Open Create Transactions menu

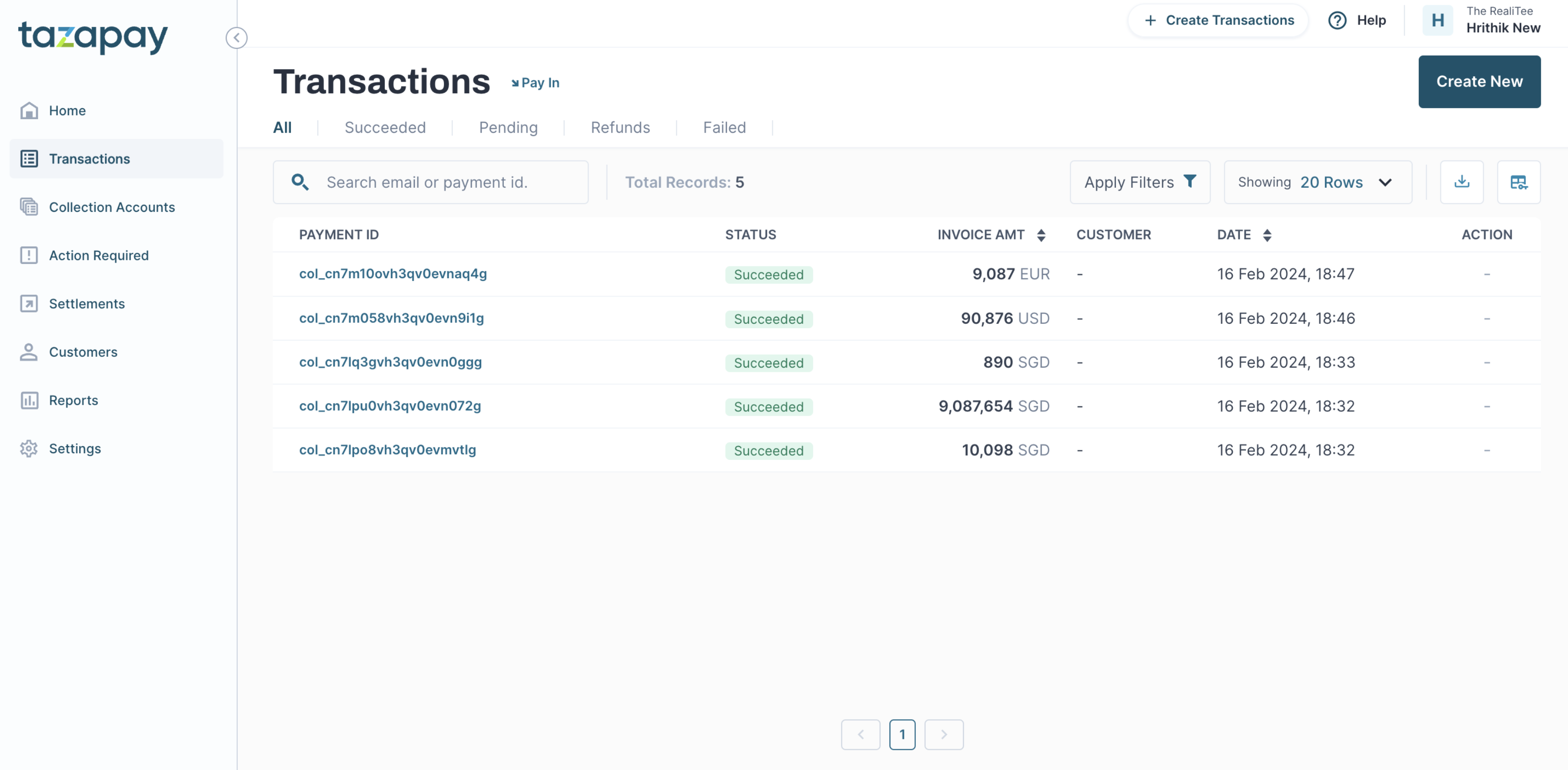(x=1217, y=20)
